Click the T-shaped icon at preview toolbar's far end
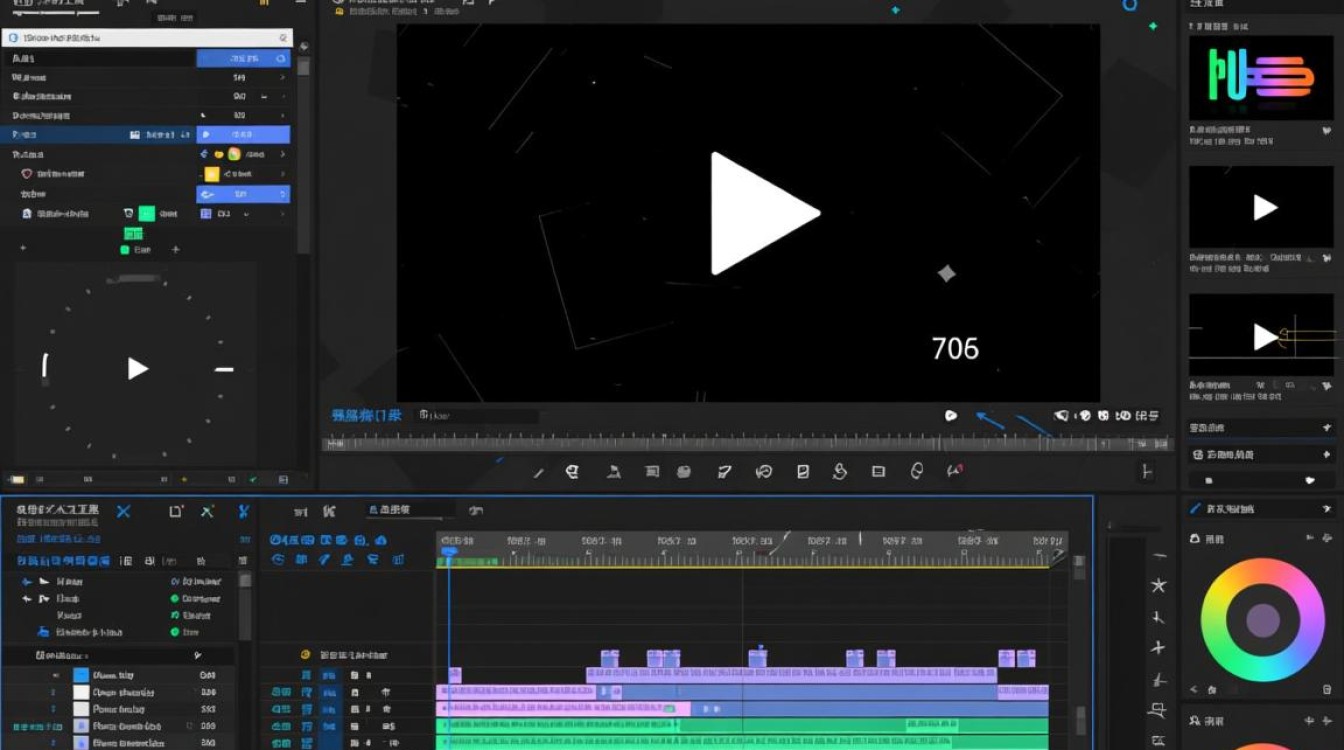This screenshot has height=750, width=1344. click(1147, 471)
